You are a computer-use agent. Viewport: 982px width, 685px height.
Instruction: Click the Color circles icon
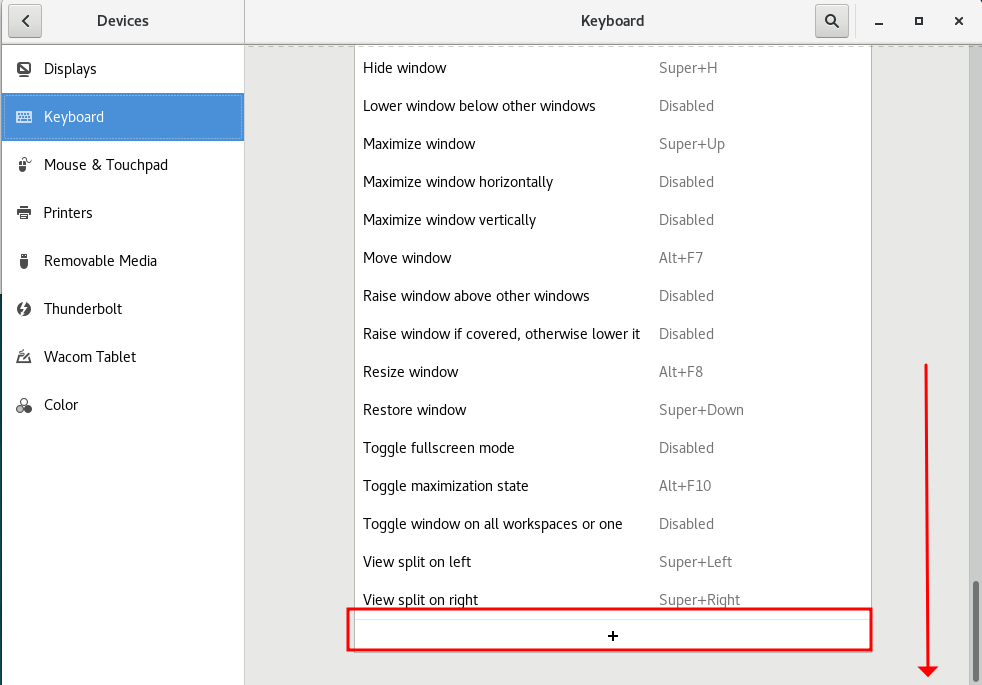click(24, 405)
